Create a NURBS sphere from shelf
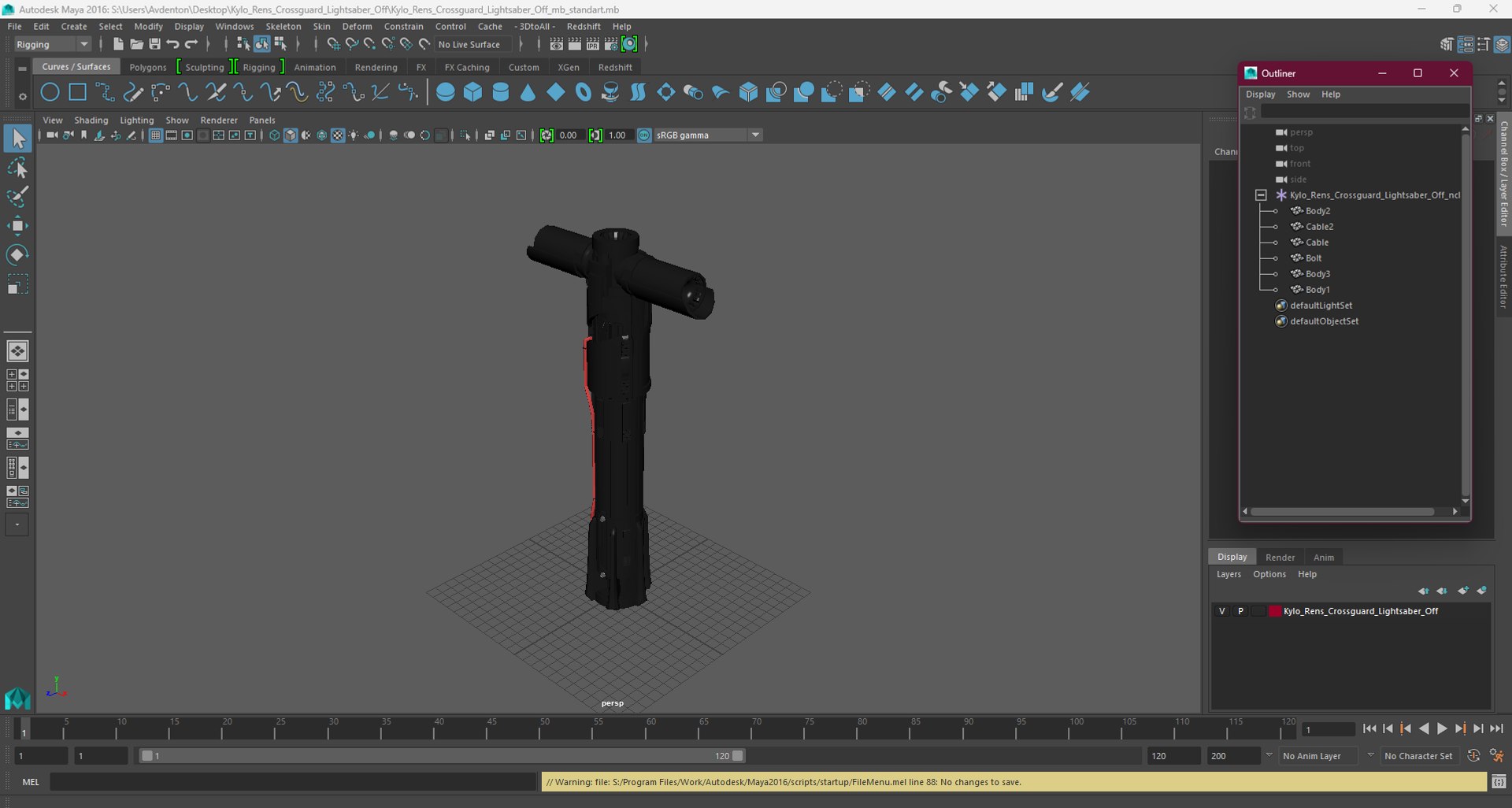 pyautogui.click(x=446, y=92)
